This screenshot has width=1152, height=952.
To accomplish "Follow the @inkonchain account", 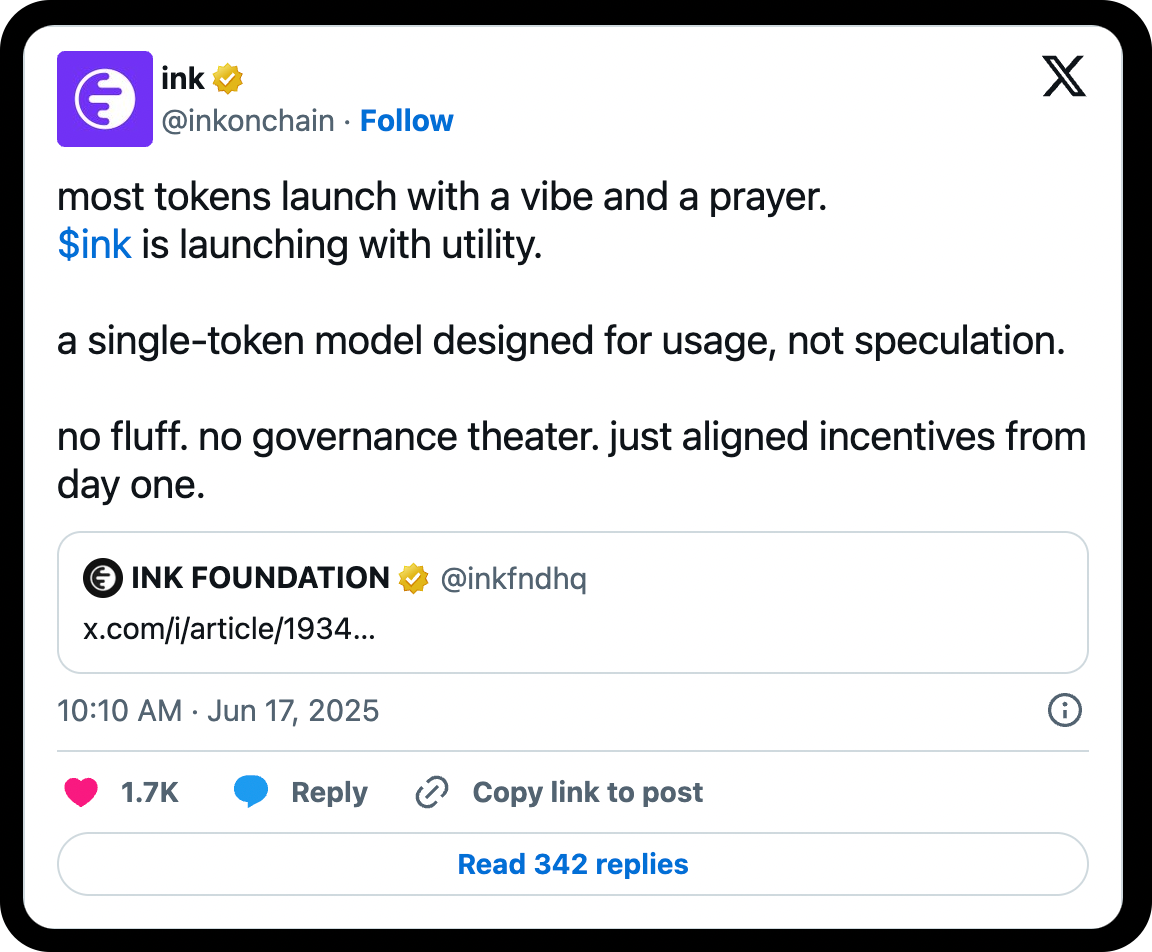I will point(406,121).
